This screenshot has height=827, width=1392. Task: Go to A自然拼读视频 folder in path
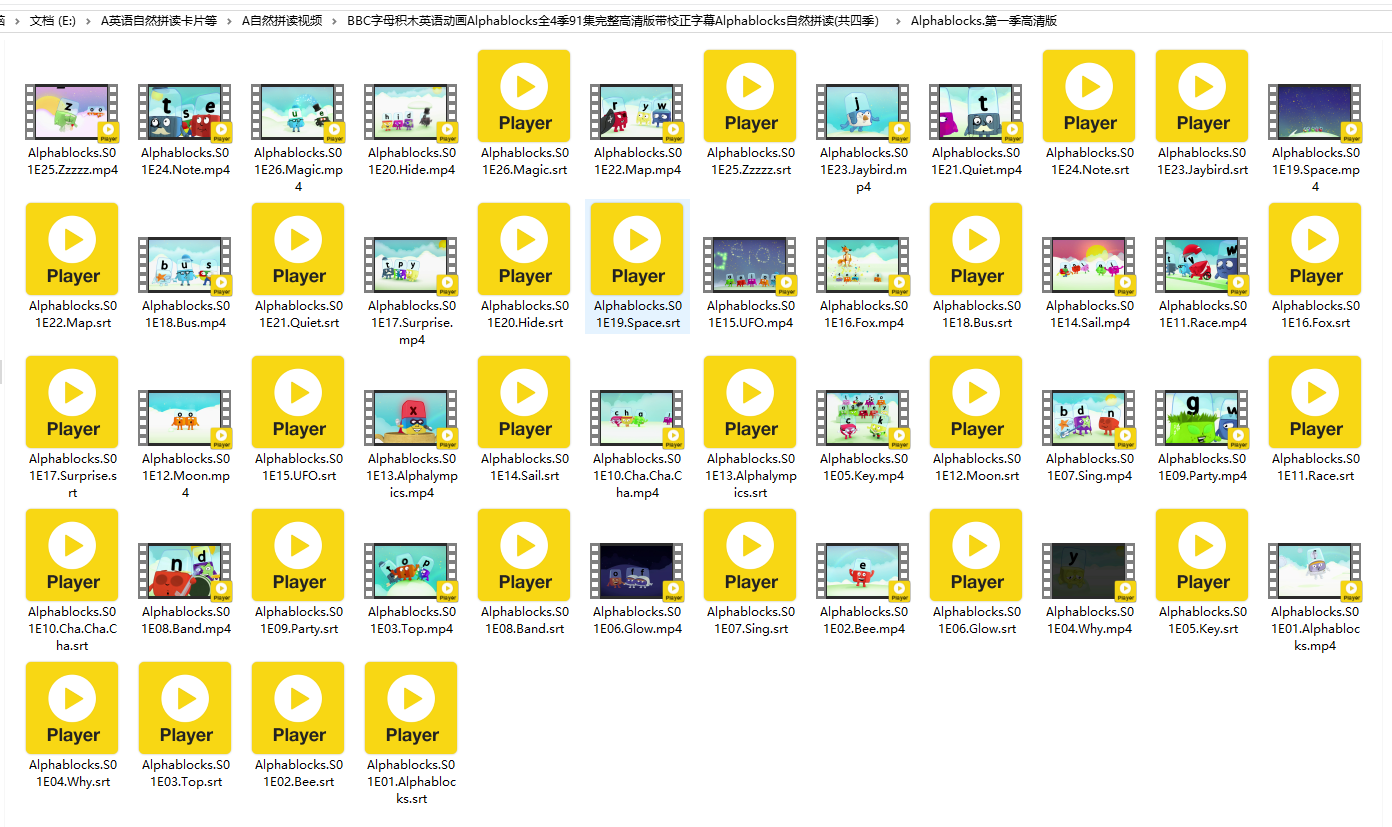(x=282, y=20)
